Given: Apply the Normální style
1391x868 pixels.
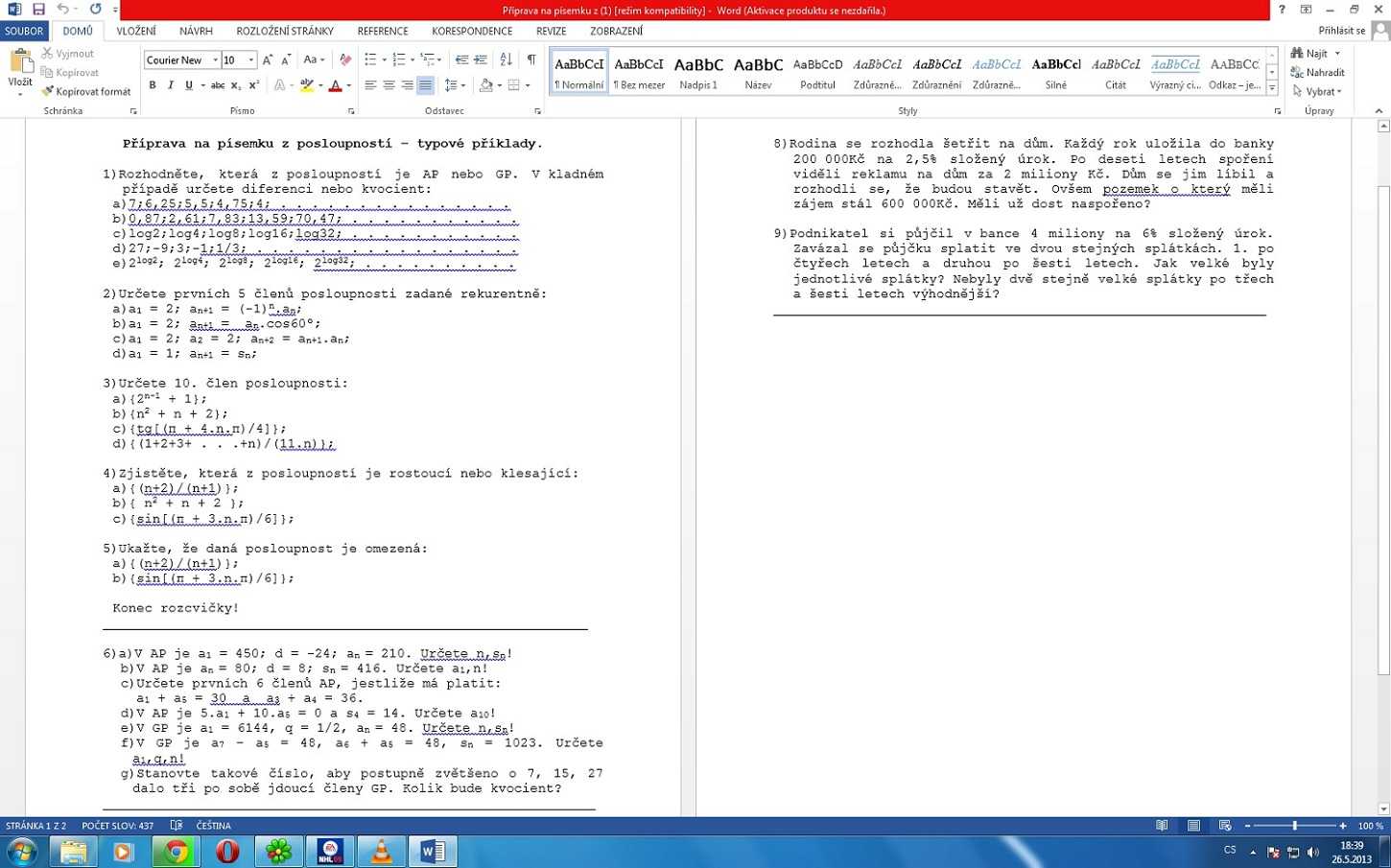Looking at the screenshot, I should point(579,72).
